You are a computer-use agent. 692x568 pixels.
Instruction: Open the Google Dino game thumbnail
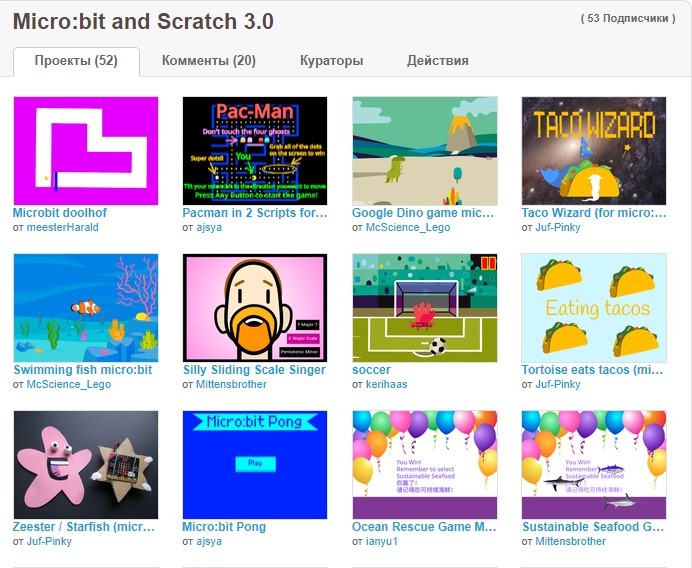point(425,151)
